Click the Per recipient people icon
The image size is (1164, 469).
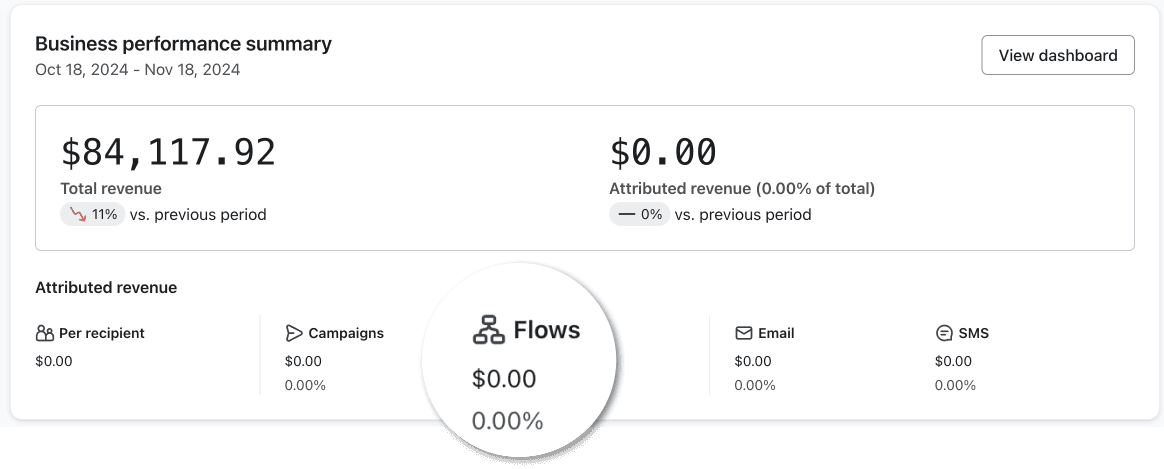tap(45, 333)
